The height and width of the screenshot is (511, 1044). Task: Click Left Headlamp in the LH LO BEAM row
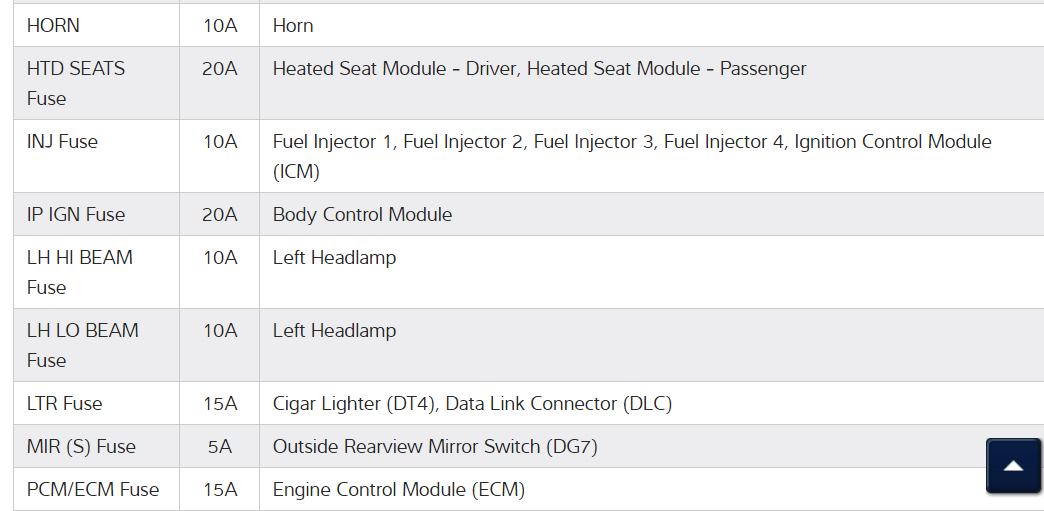pos(334,330)
